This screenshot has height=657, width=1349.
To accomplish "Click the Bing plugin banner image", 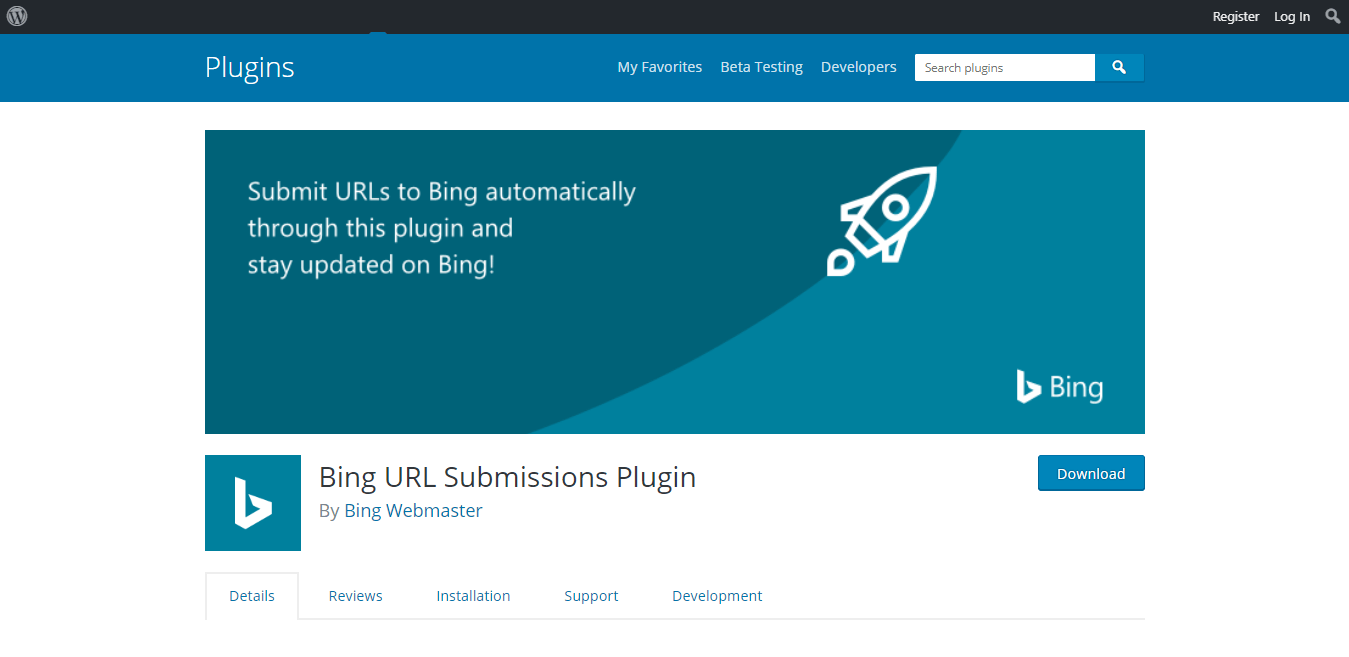I will (x=675, y=282).
